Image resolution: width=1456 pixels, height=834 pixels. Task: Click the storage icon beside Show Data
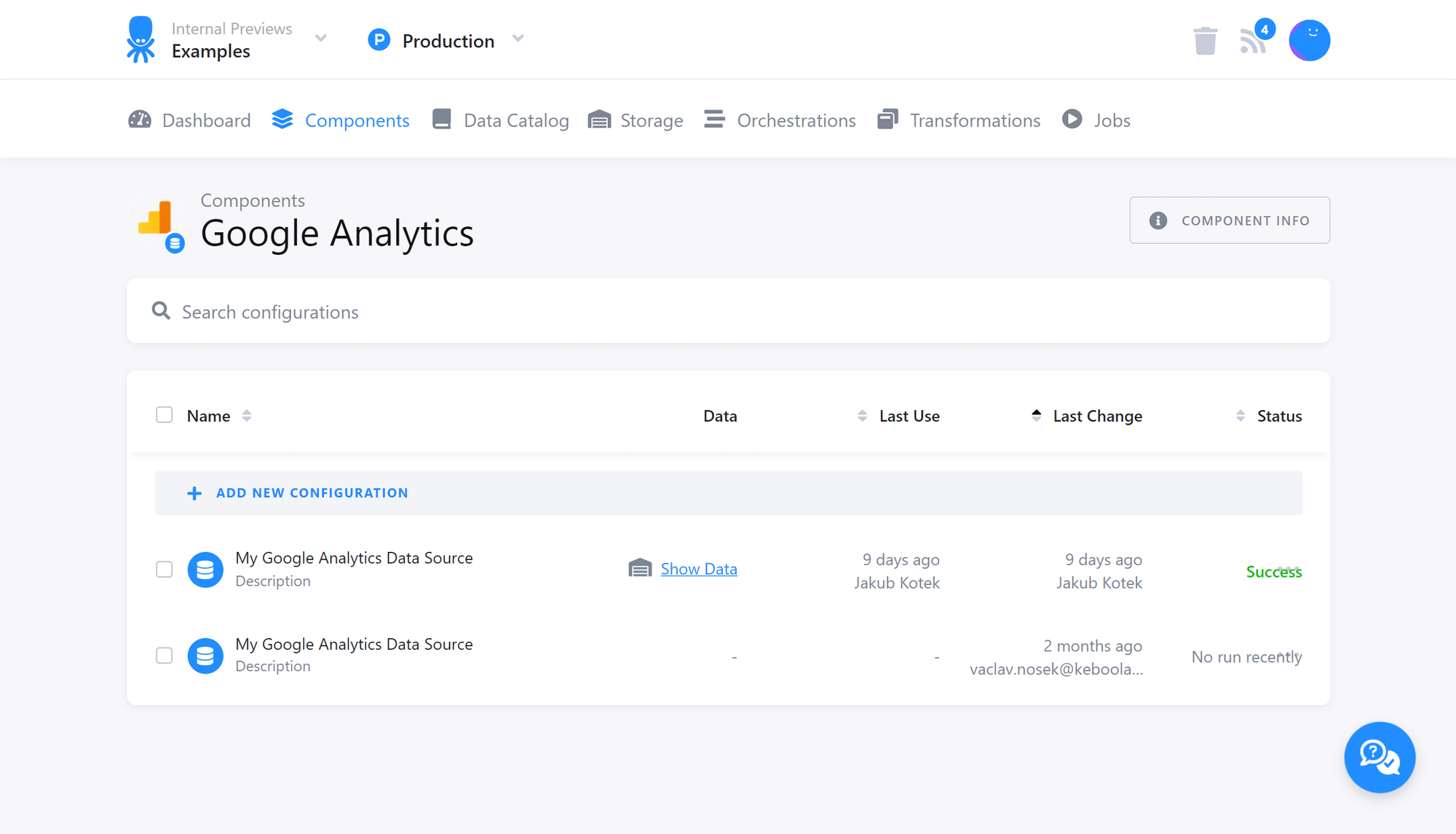point(640,569)
